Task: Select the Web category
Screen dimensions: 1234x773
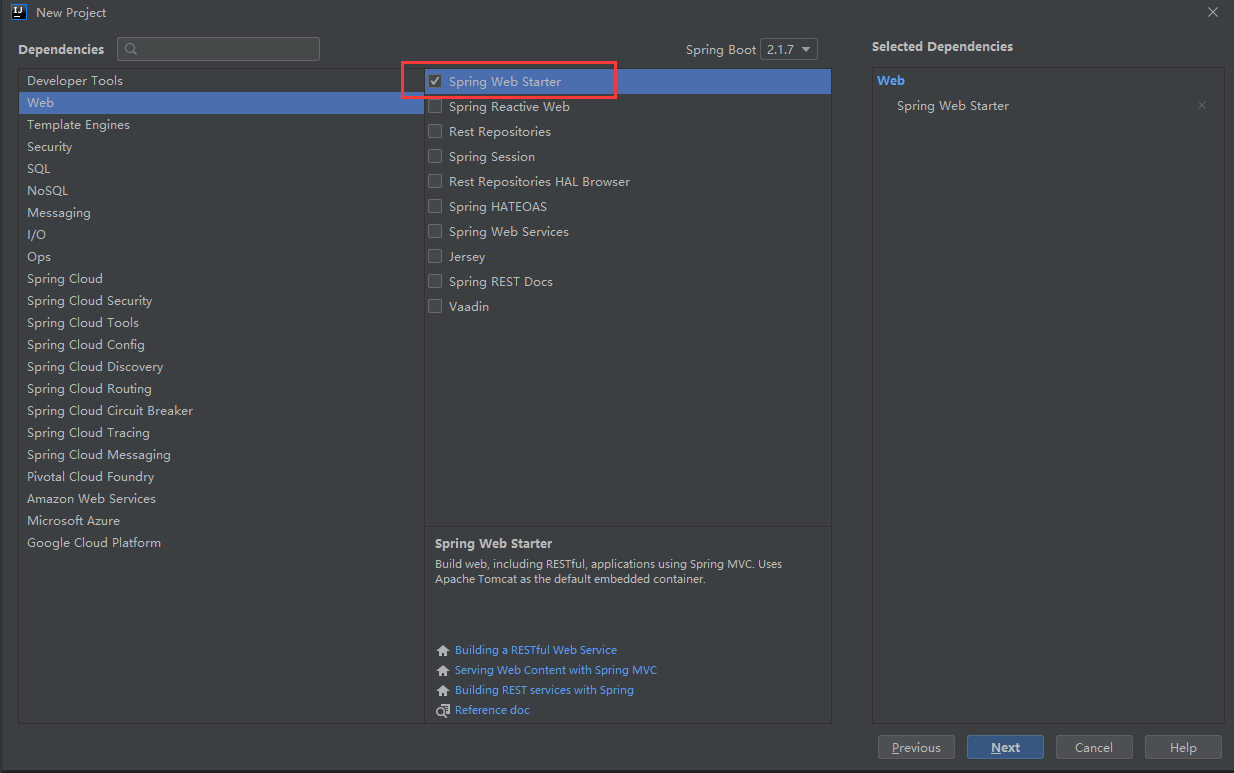Action: pyautogui.click(x=221, y=103)
